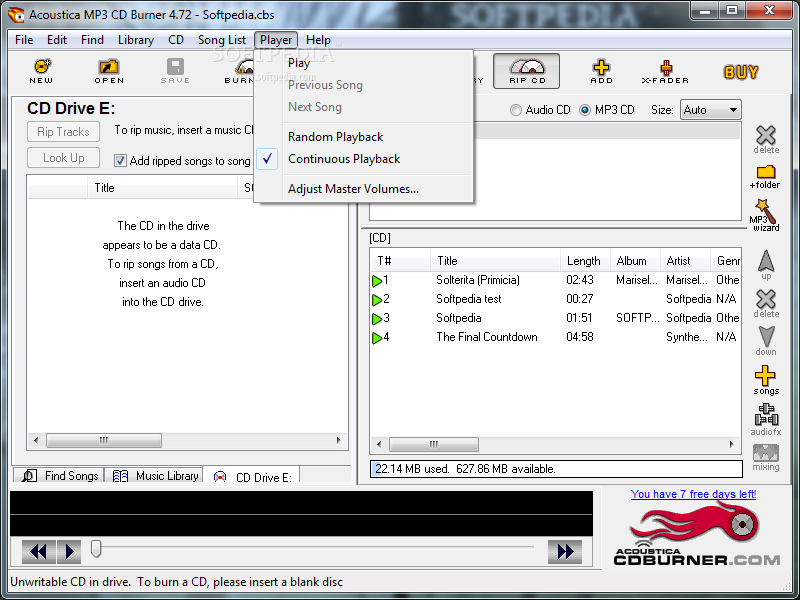Sort by Title column header in track list
This screenshot has height=600, width=800.
point(494,261)
